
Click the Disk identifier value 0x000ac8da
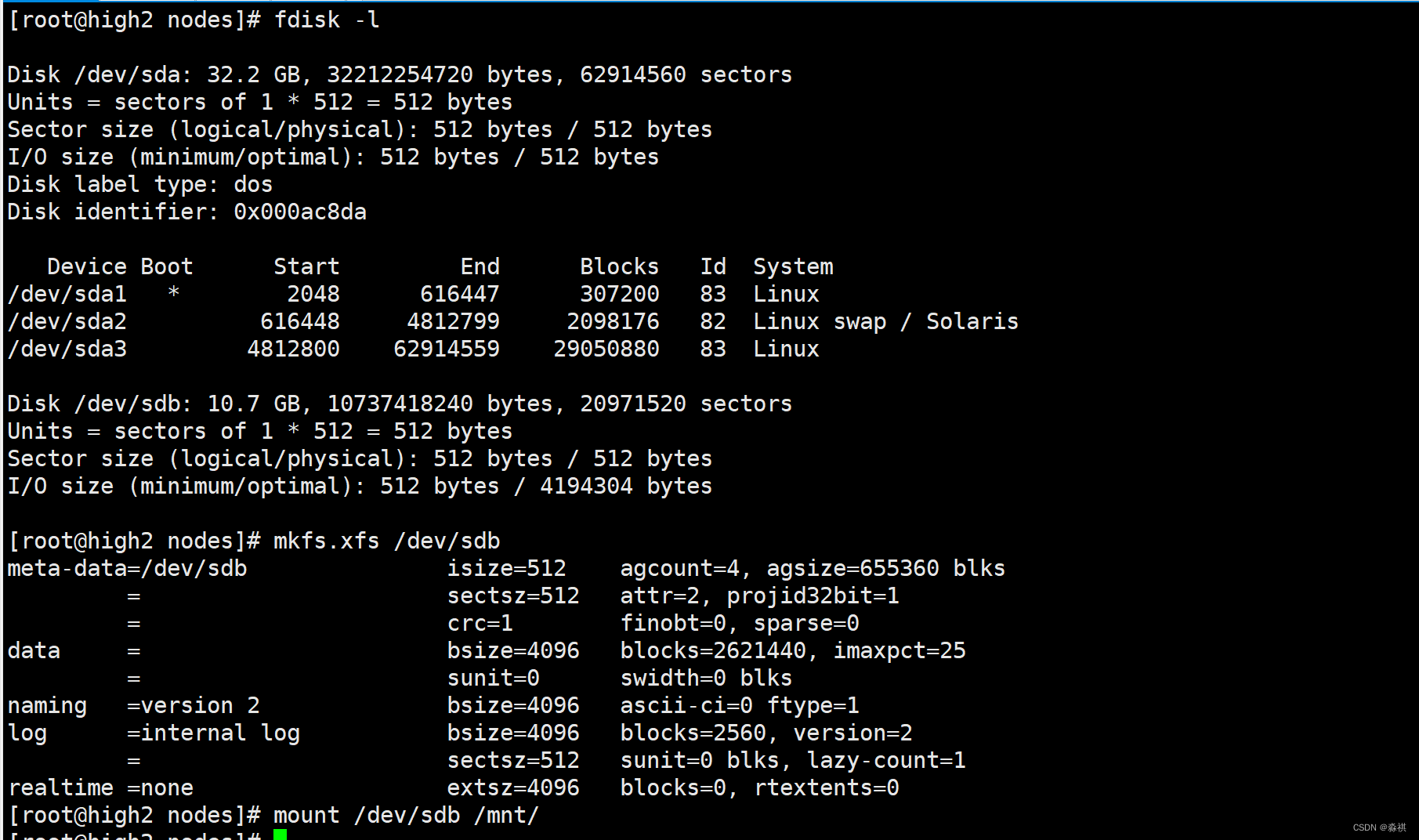coord(300,212)
